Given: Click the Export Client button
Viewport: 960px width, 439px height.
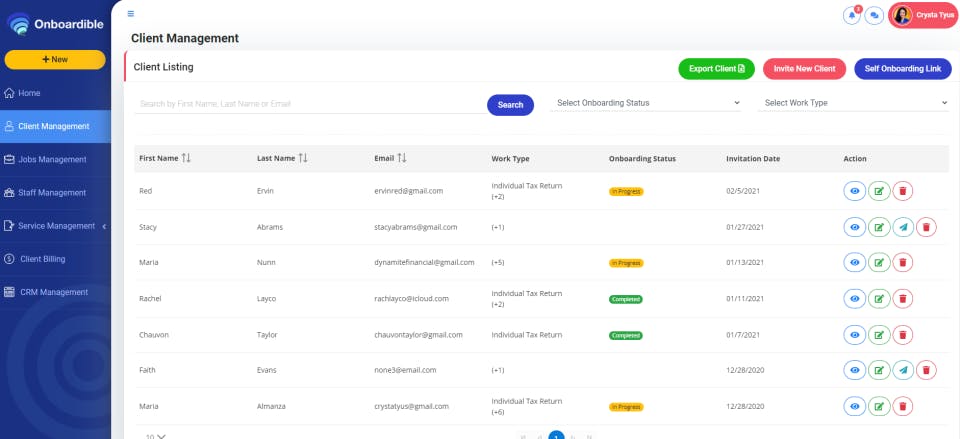Looking at the screenshot, I should coord(716,69).
